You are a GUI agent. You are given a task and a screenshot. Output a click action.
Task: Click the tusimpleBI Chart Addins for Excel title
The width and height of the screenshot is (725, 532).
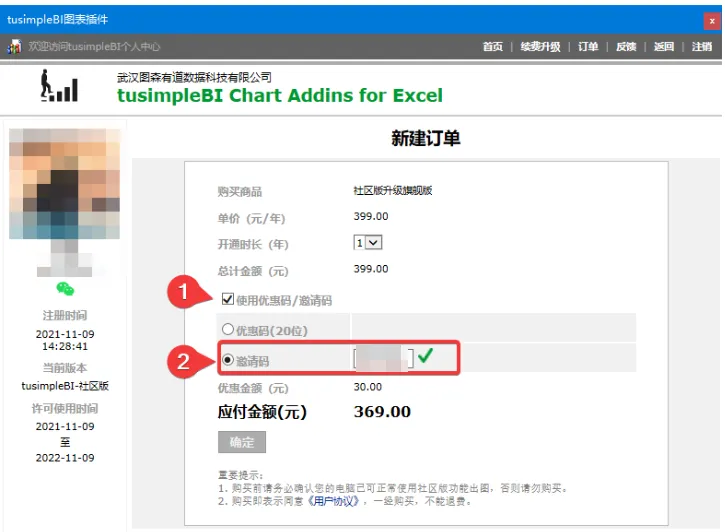click(280, 96)
